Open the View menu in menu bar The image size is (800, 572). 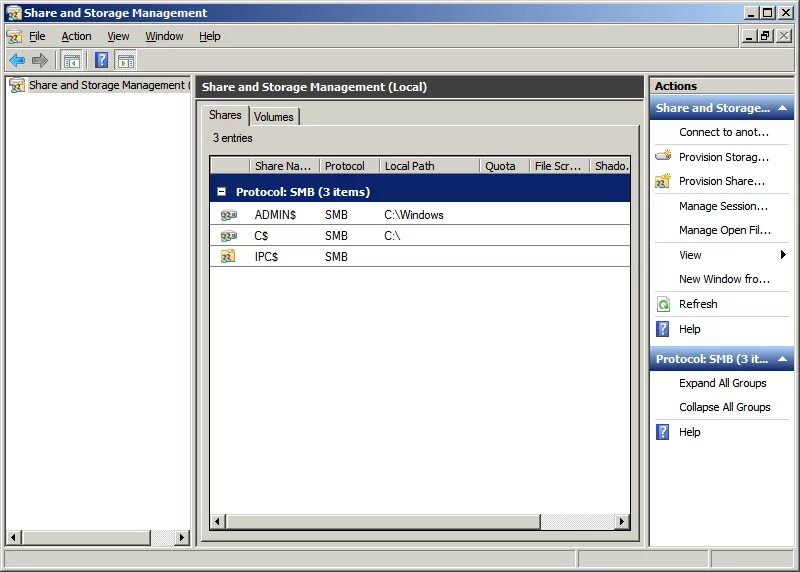pyautogui.click(x=118, y=36)
